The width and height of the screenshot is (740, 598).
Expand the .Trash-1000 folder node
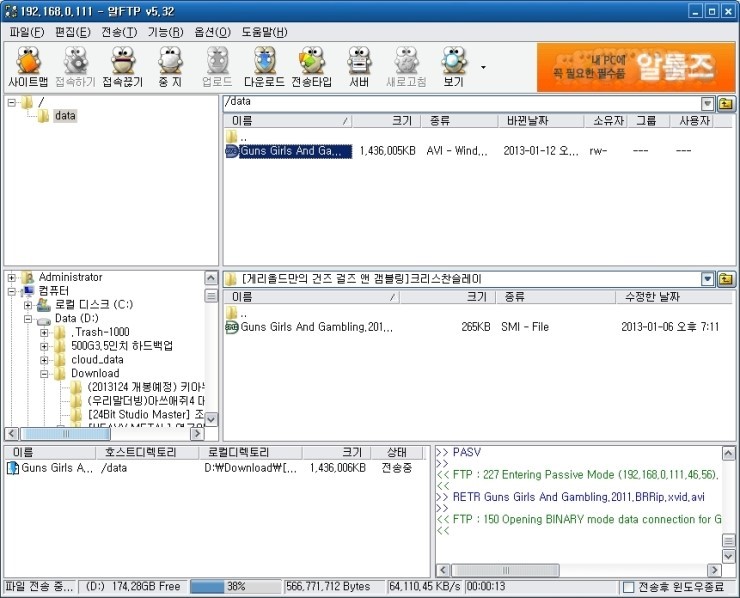pyautogui.click(x=44, y=332)
